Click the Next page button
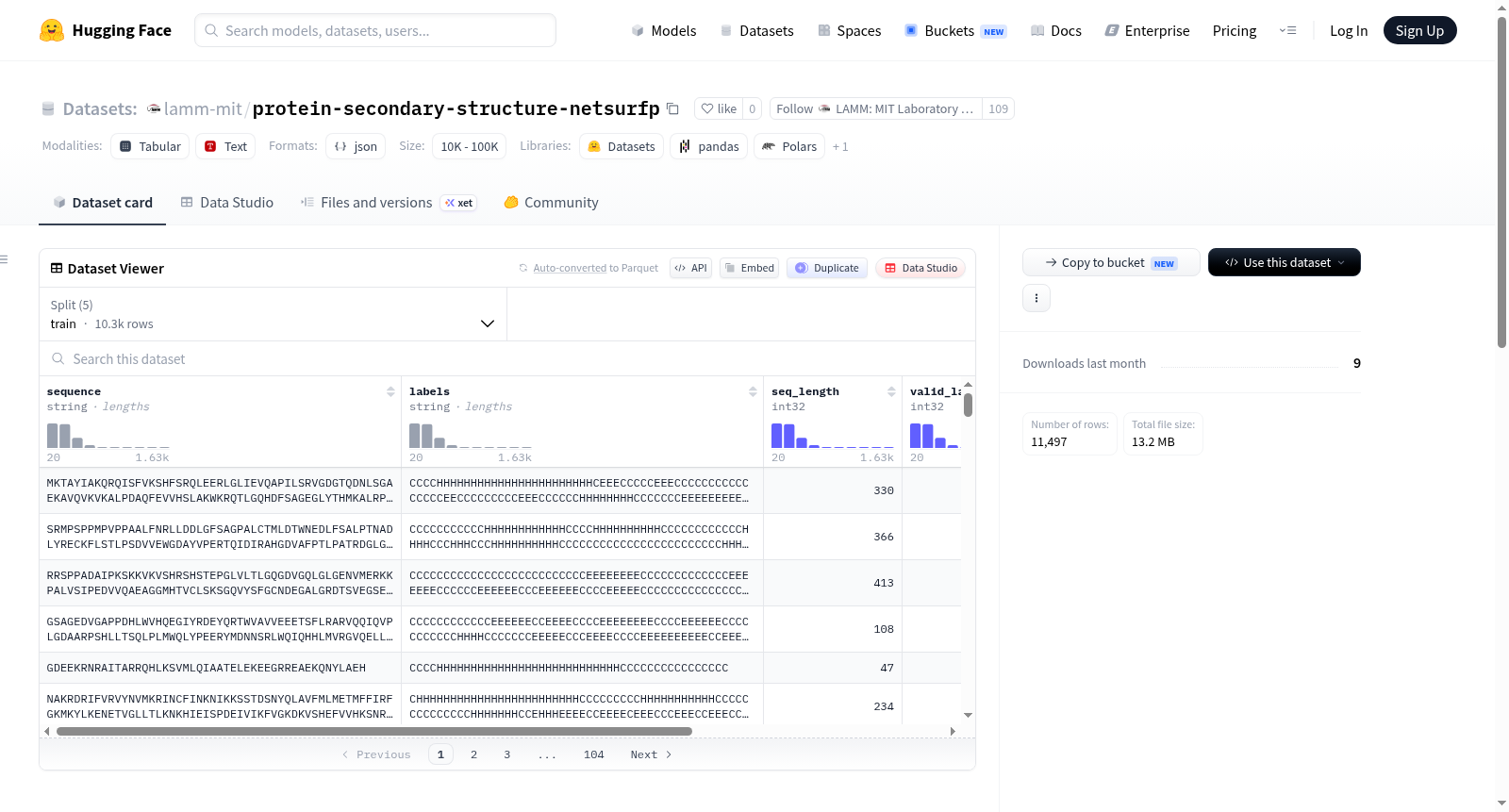The image size is (1509, 812). coord(651,754)
